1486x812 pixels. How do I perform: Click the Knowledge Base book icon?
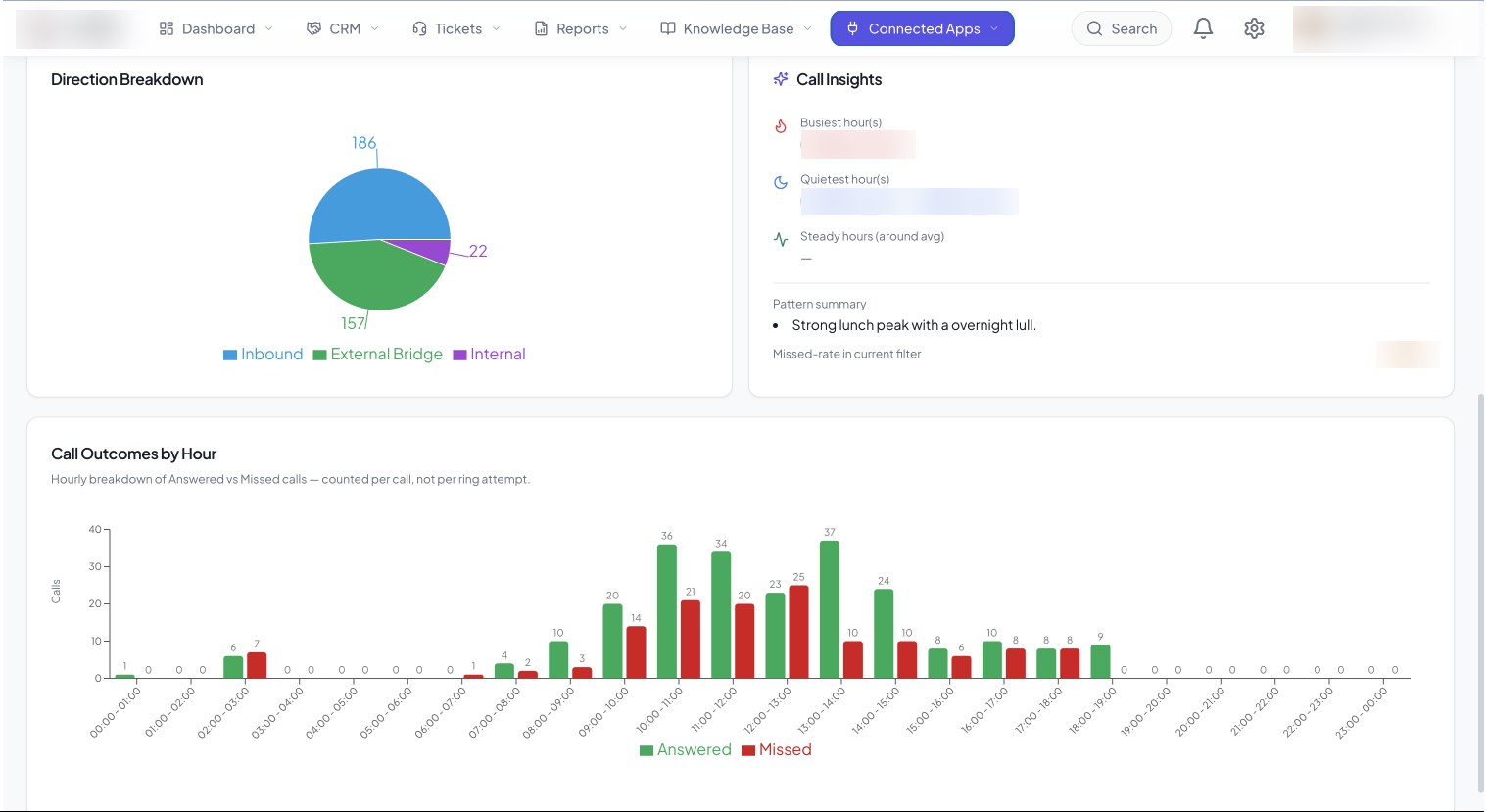point(668,28)
